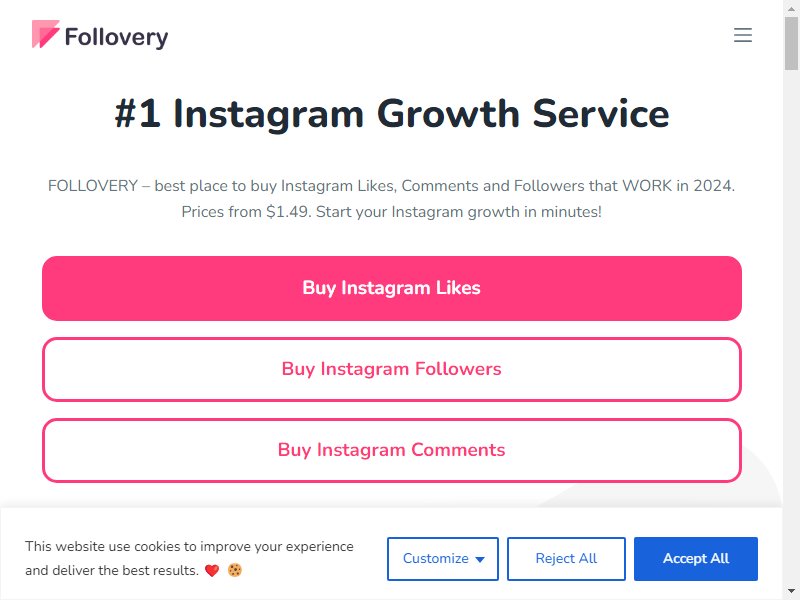Click the Prices from $1.49 line
This screenshot has width=800, height=600.
391,212
